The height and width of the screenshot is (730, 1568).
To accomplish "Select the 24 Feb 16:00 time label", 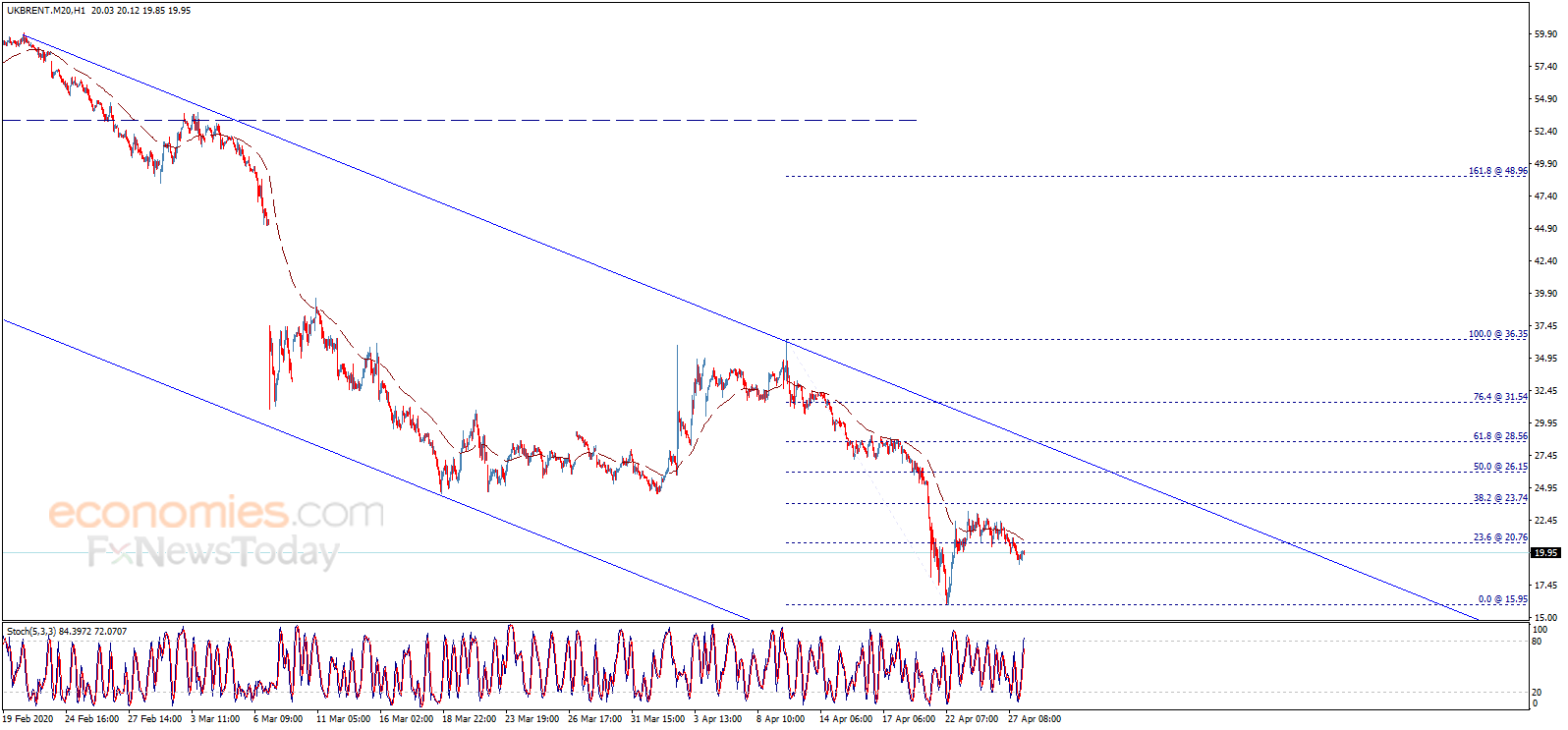I will tap(91, 719).
